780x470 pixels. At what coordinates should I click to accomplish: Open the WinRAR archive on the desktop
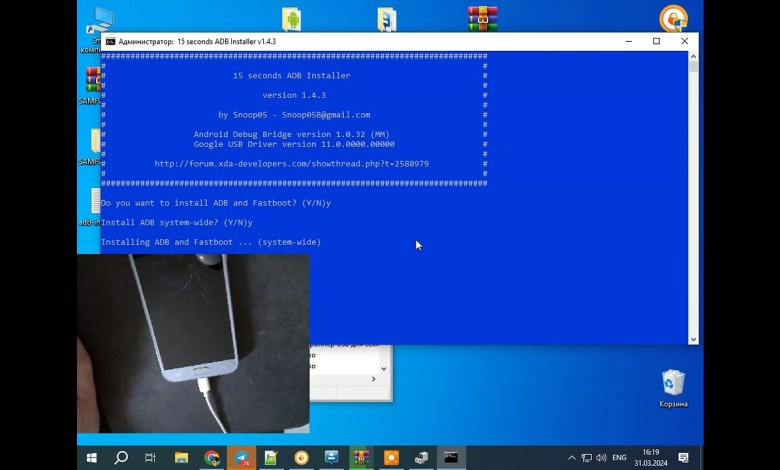[483, 18]
